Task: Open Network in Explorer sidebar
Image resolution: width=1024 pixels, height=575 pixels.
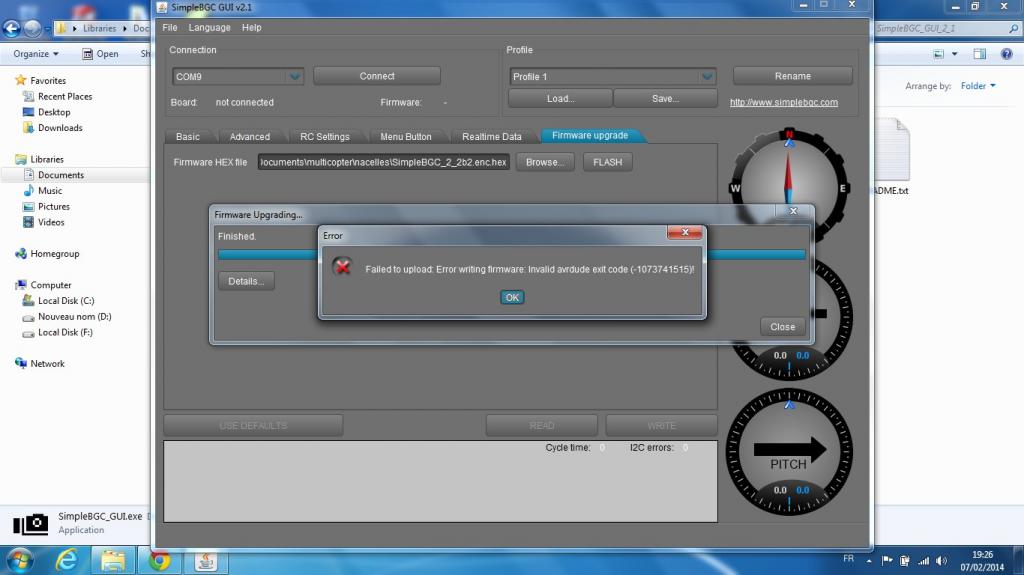Action: coord(40,363)
